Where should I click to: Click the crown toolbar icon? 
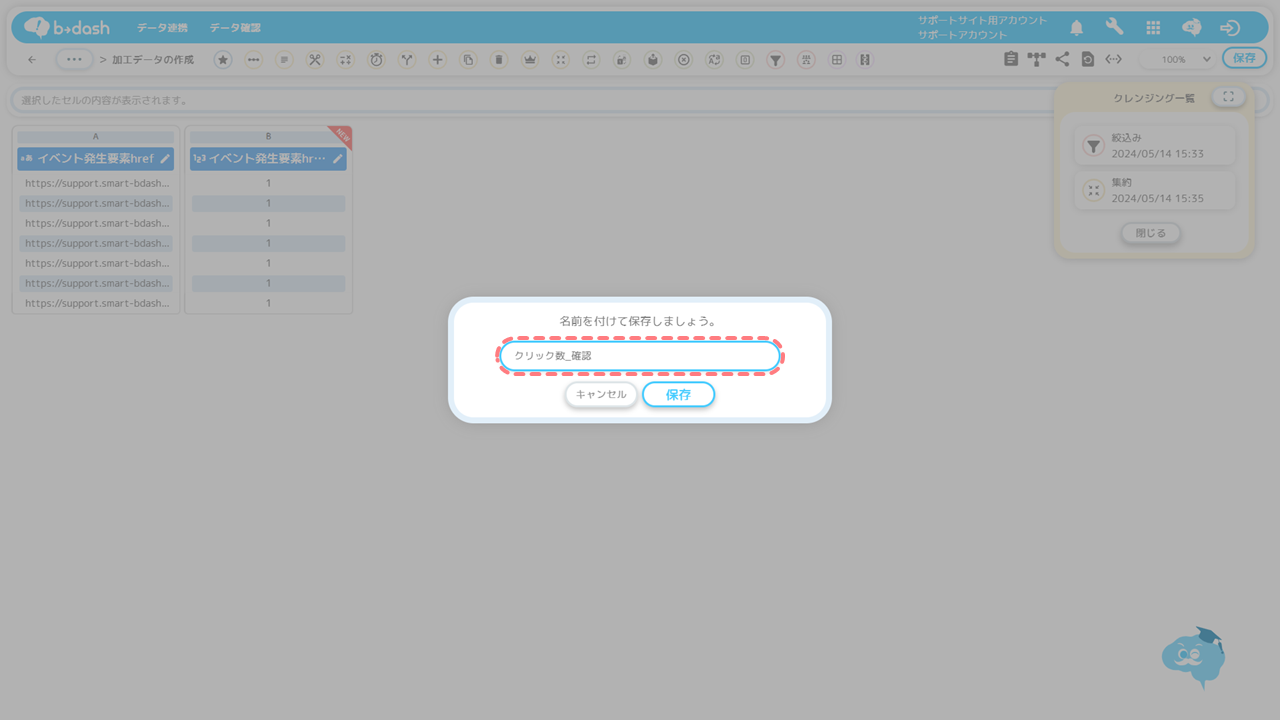(x=530, y=60)
